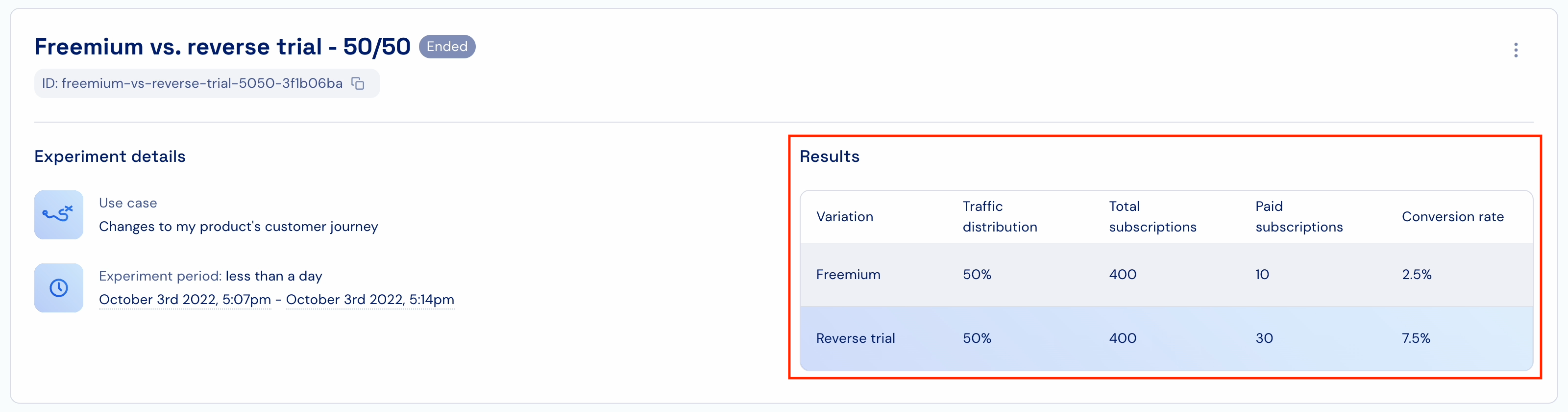Click the Traffic distribution column header

1000,216
